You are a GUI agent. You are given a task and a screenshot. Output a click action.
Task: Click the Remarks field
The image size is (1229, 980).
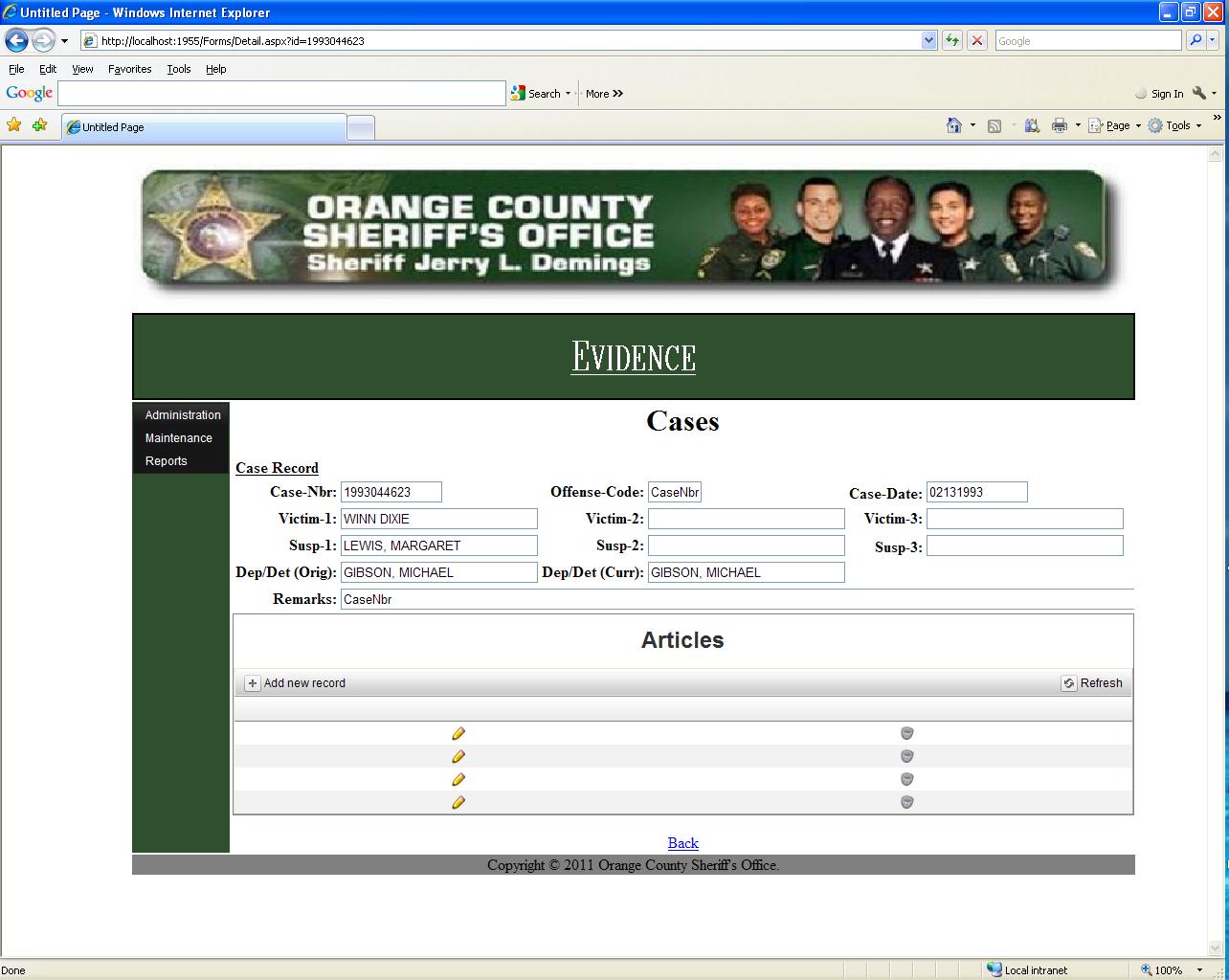point(737,599)
